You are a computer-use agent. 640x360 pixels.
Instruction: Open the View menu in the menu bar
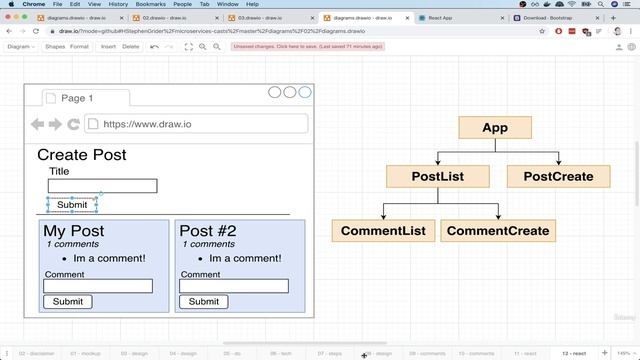94,4
